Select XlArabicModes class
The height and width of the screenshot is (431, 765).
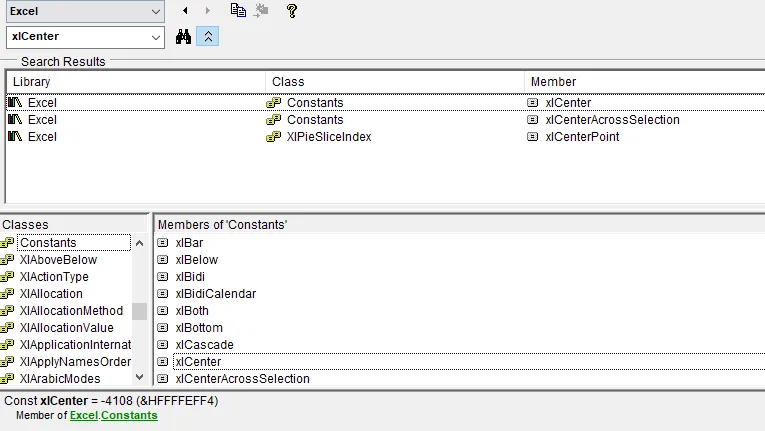[x=60, y=379]
